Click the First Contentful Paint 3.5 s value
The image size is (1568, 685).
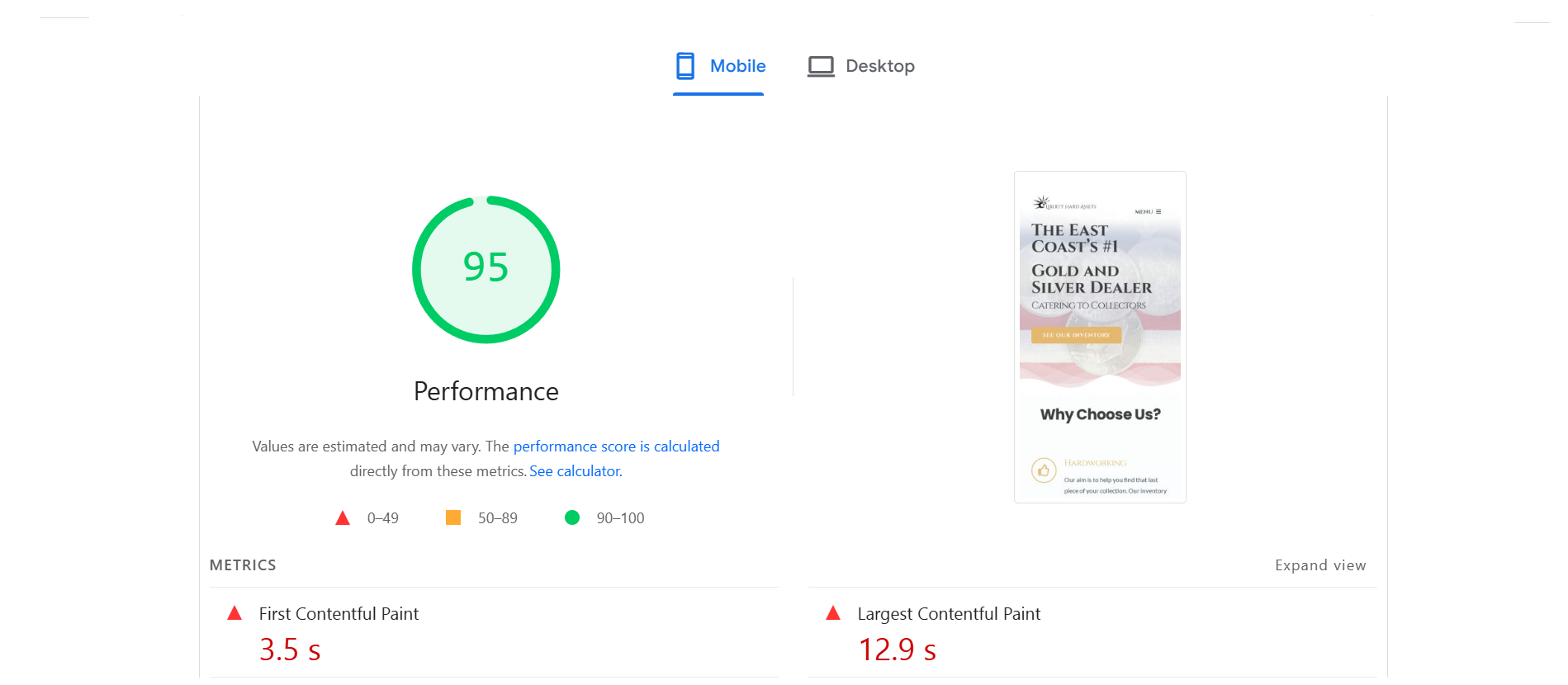click(x=290, y=650)
